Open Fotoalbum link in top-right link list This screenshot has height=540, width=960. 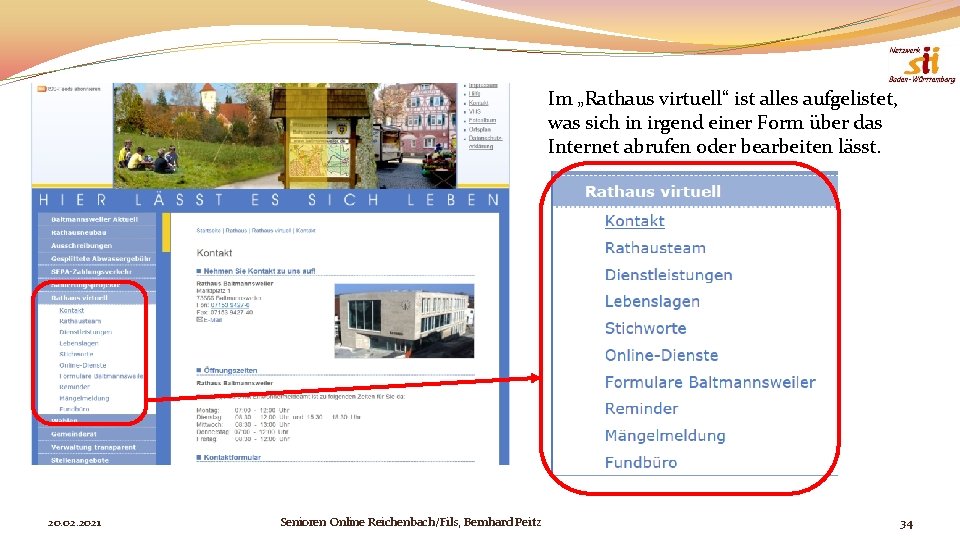(482, 121)
